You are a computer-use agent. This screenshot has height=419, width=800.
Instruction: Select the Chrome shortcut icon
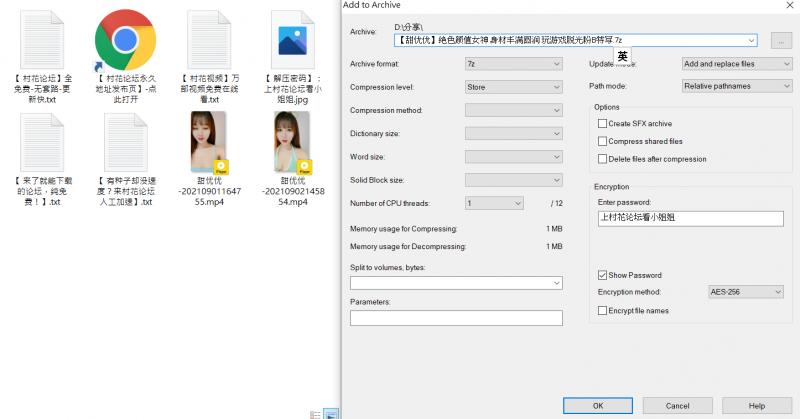(124, 40)
